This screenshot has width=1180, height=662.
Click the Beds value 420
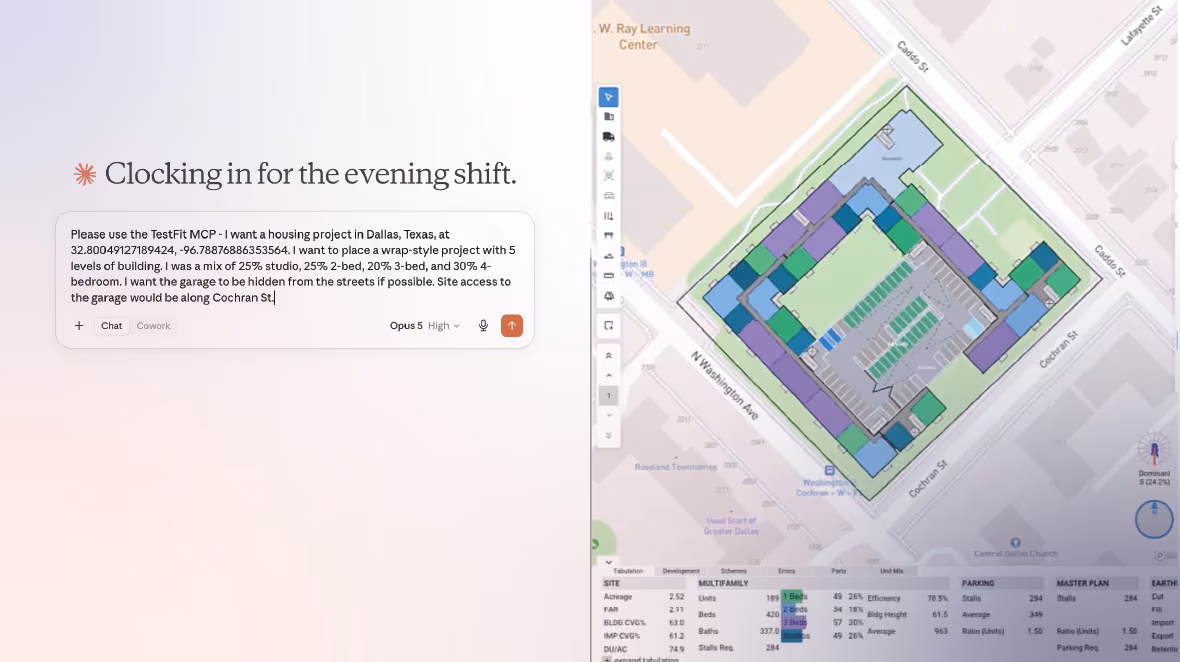tap(772, 615)
